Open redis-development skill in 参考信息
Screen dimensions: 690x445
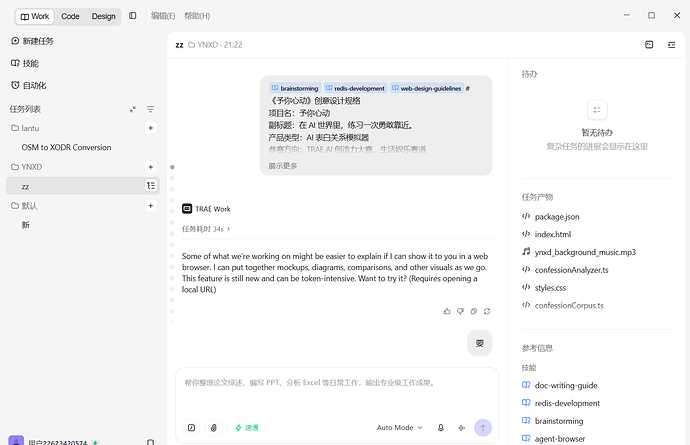[x=561, y=403]
